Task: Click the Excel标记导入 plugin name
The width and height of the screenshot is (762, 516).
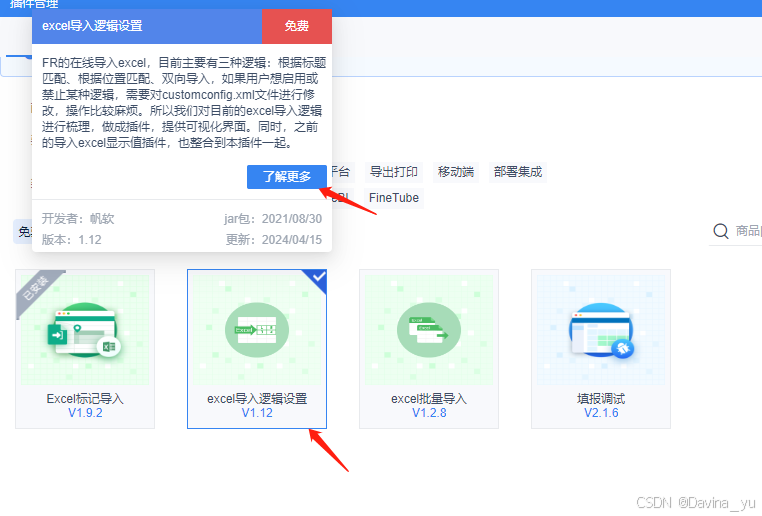Action: (x=85, y=399)
